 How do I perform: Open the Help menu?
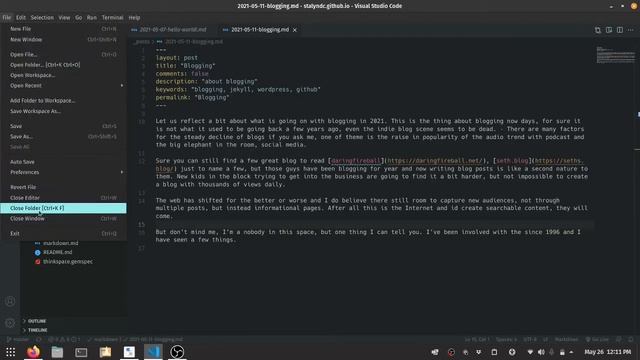click(x=134, y=18)
